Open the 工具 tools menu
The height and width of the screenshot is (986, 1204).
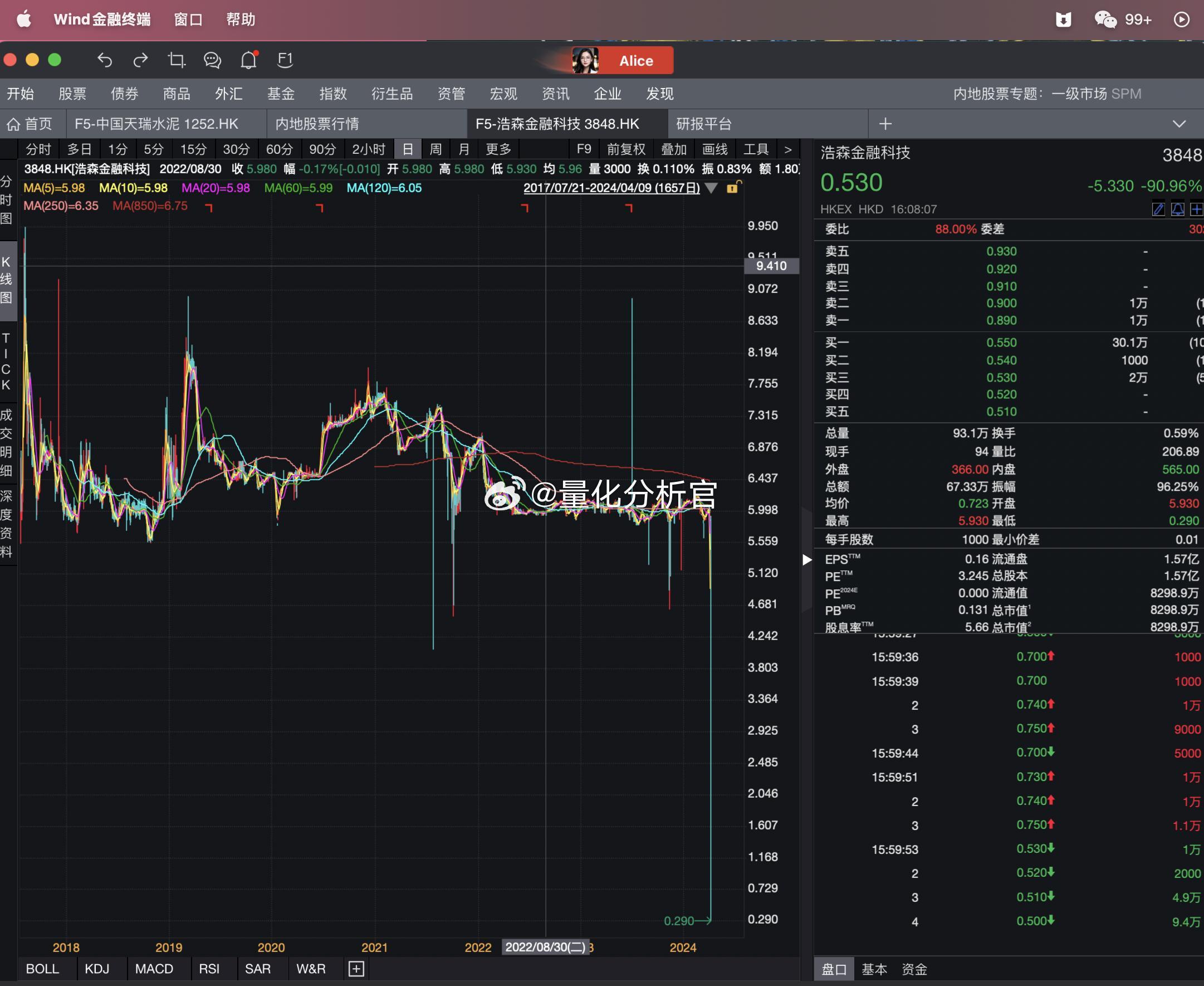756,149
